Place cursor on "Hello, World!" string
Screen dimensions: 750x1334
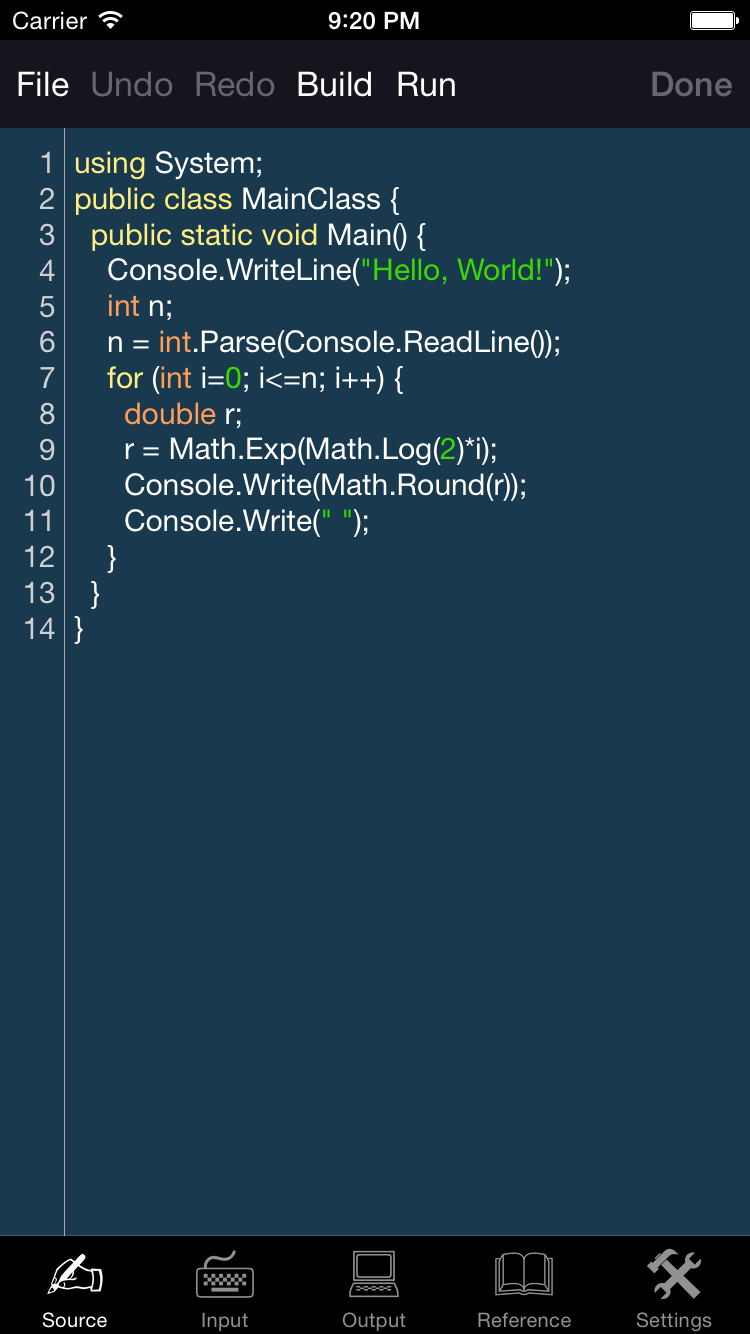tap(457, 270)
